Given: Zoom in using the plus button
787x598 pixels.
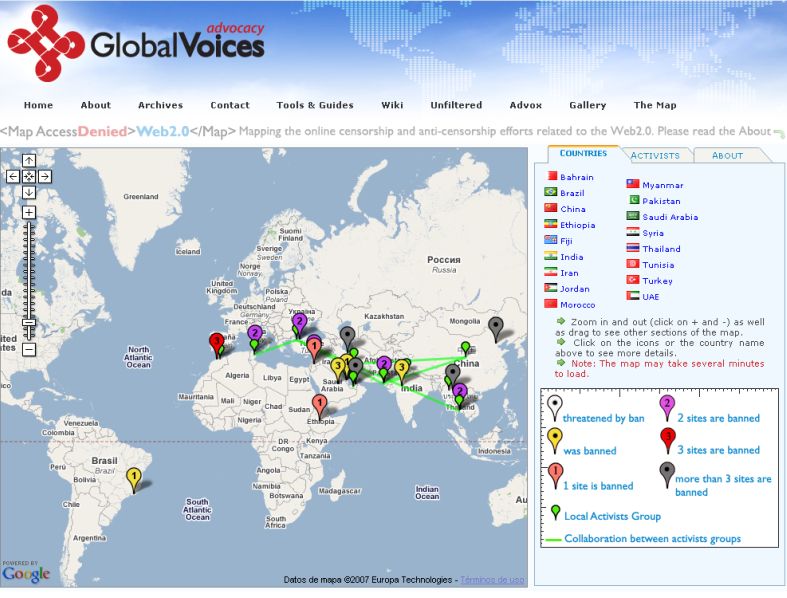Looking at the screenshot, I should pos(29,212).
